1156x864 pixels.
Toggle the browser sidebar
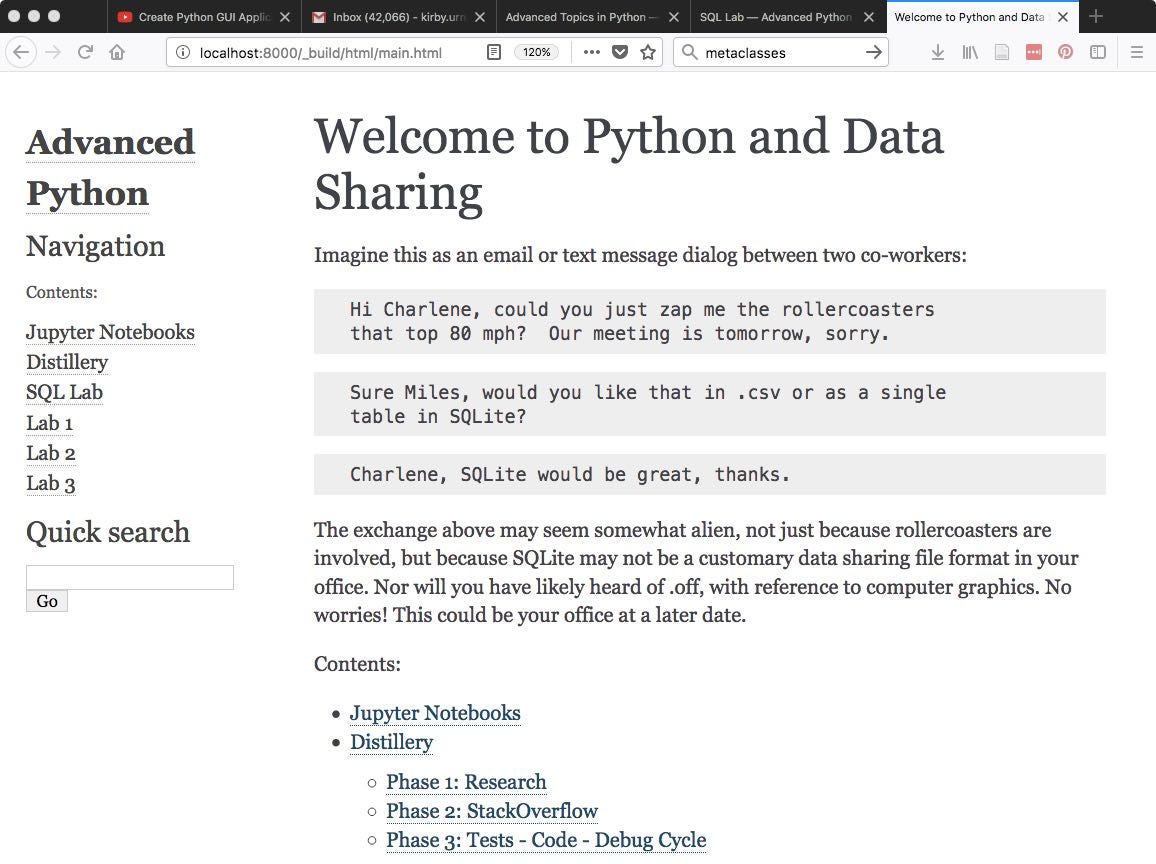click(x=1098, y=52)
